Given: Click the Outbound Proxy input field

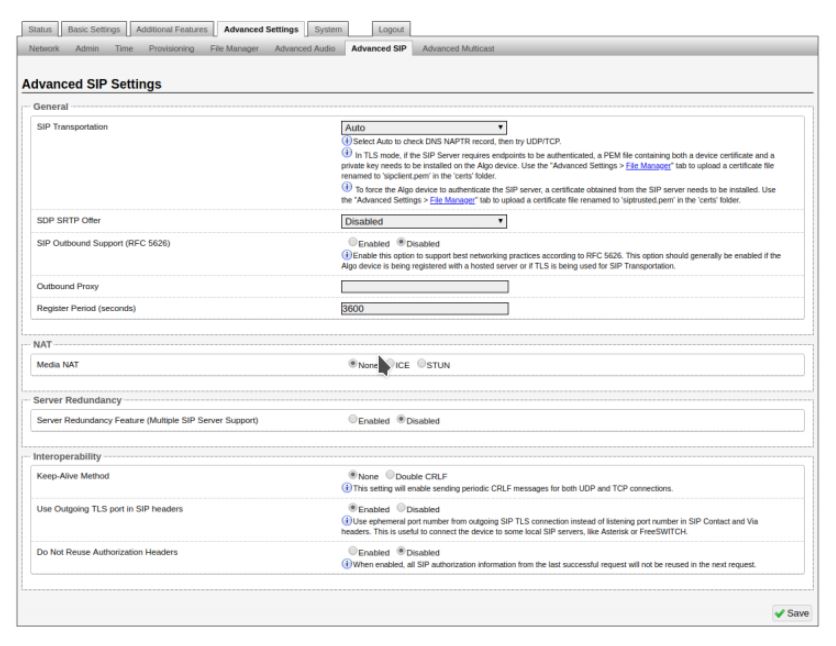Looking at the screenshot, I should coord(425,286).
